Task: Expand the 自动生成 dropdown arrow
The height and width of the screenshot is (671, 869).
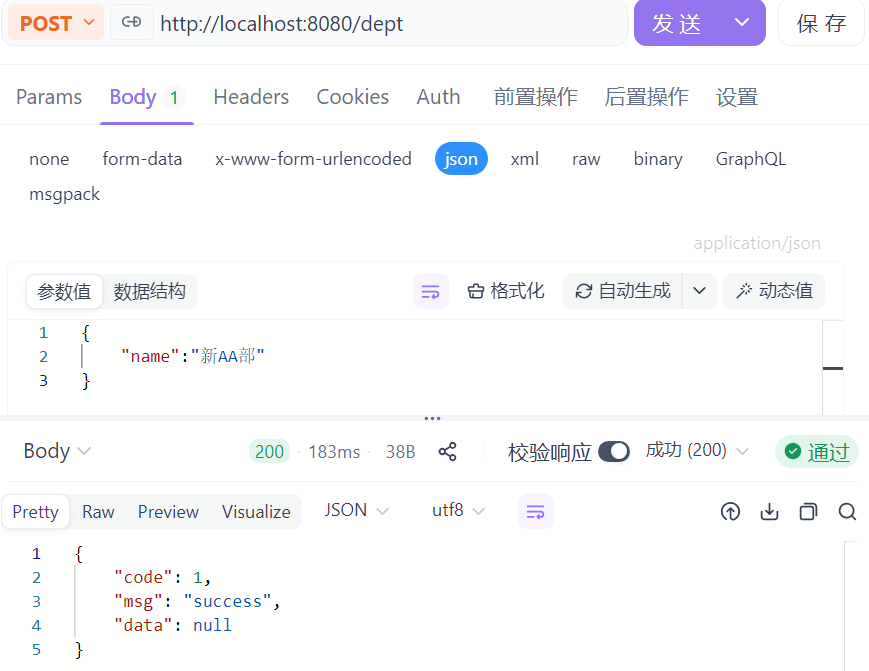Action: point(699,291)
